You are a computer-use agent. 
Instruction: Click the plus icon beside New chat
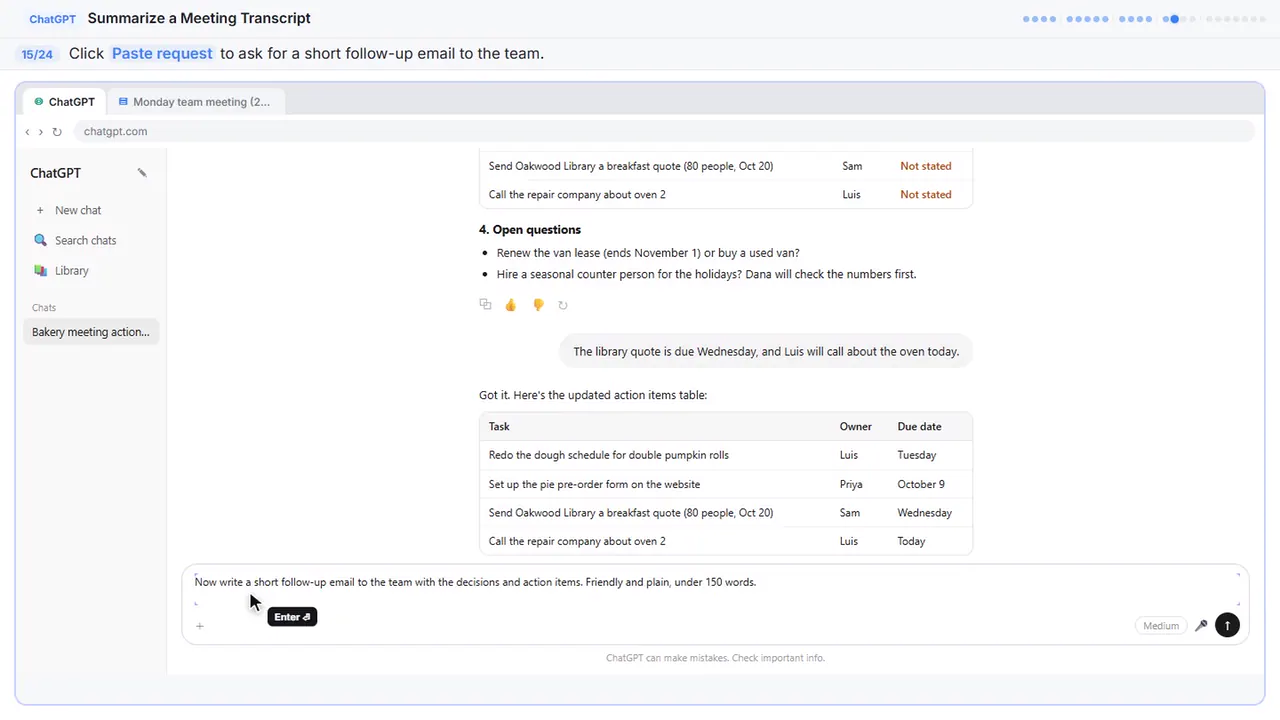click(x=40, y=210)
